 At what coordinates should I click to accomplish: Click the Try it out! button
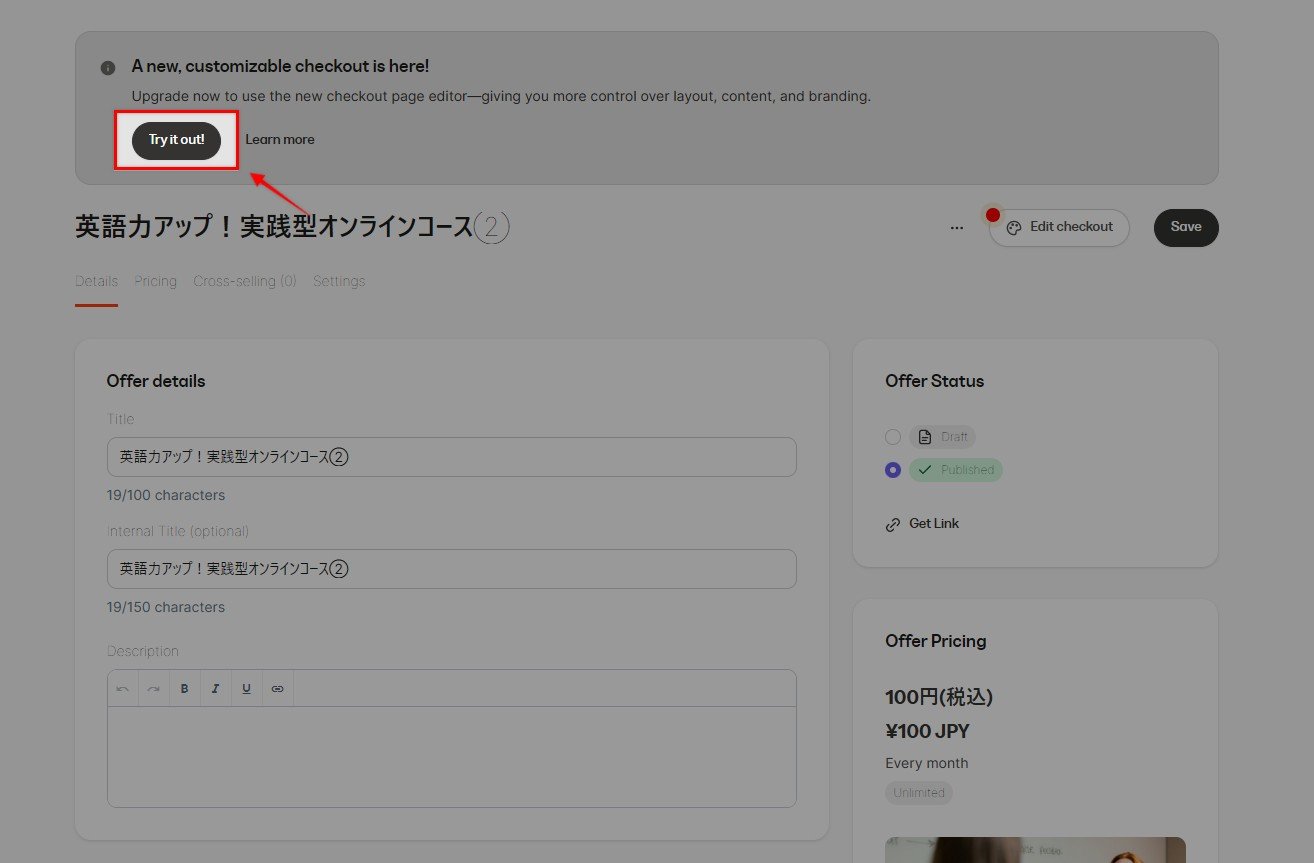click(176, 140)
